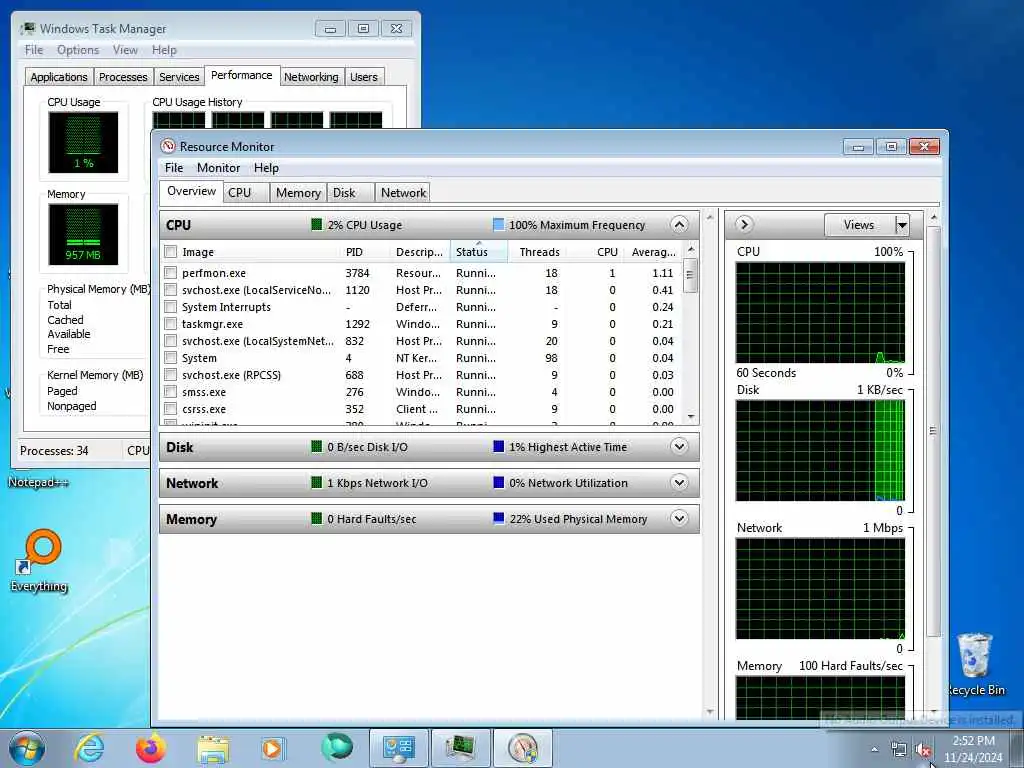Expand the Network section chevron
Image resolution: width=1024 pixels, height=768 pixels.
[x=679, y=483]
